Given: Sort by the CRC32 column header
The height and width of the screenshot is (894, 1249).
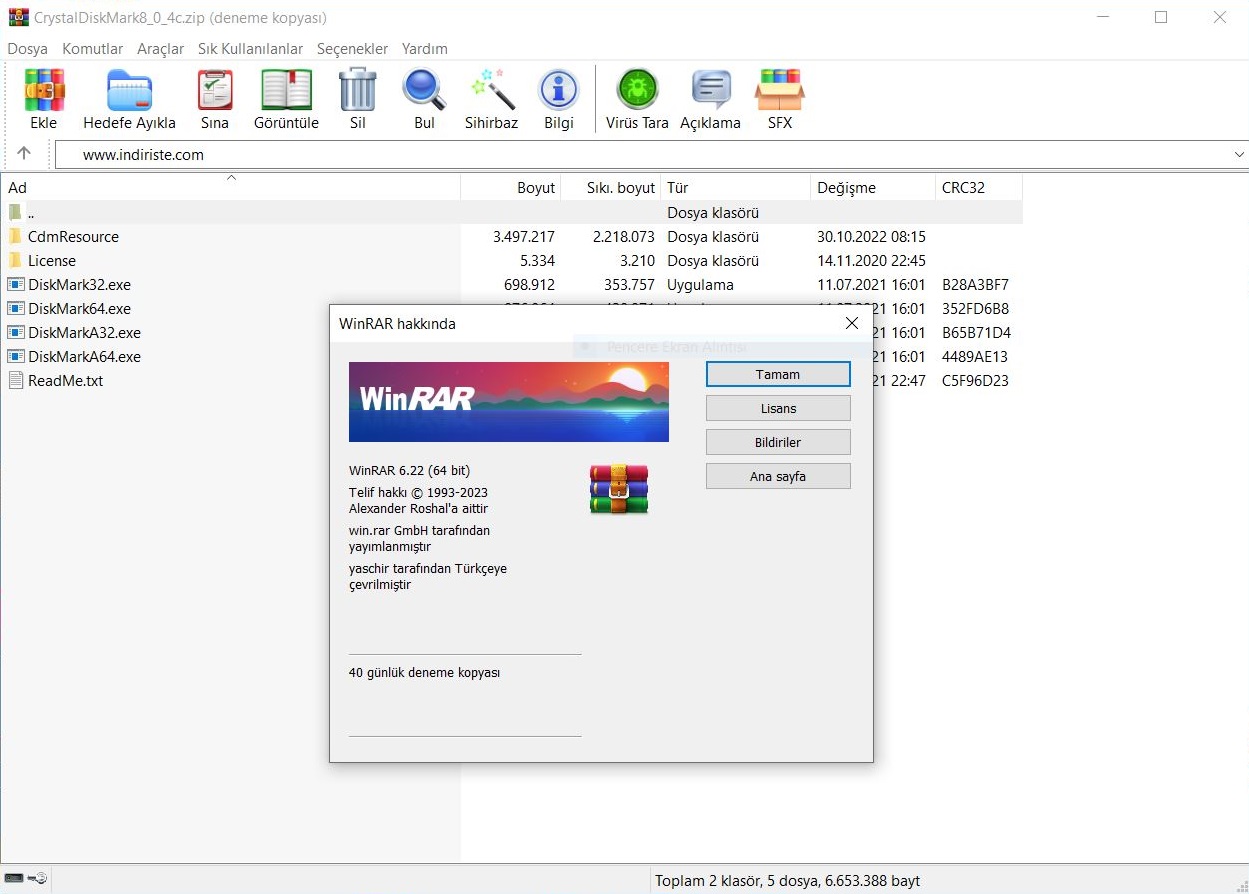Looking at the screenshot, I should [x=979, y=187].
